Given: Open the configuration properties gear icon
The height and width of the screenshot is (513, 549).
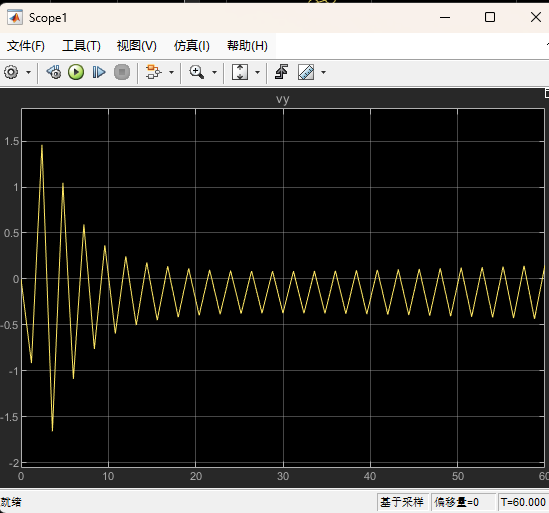Looking at the screenshot, I should tap(11, 72).
